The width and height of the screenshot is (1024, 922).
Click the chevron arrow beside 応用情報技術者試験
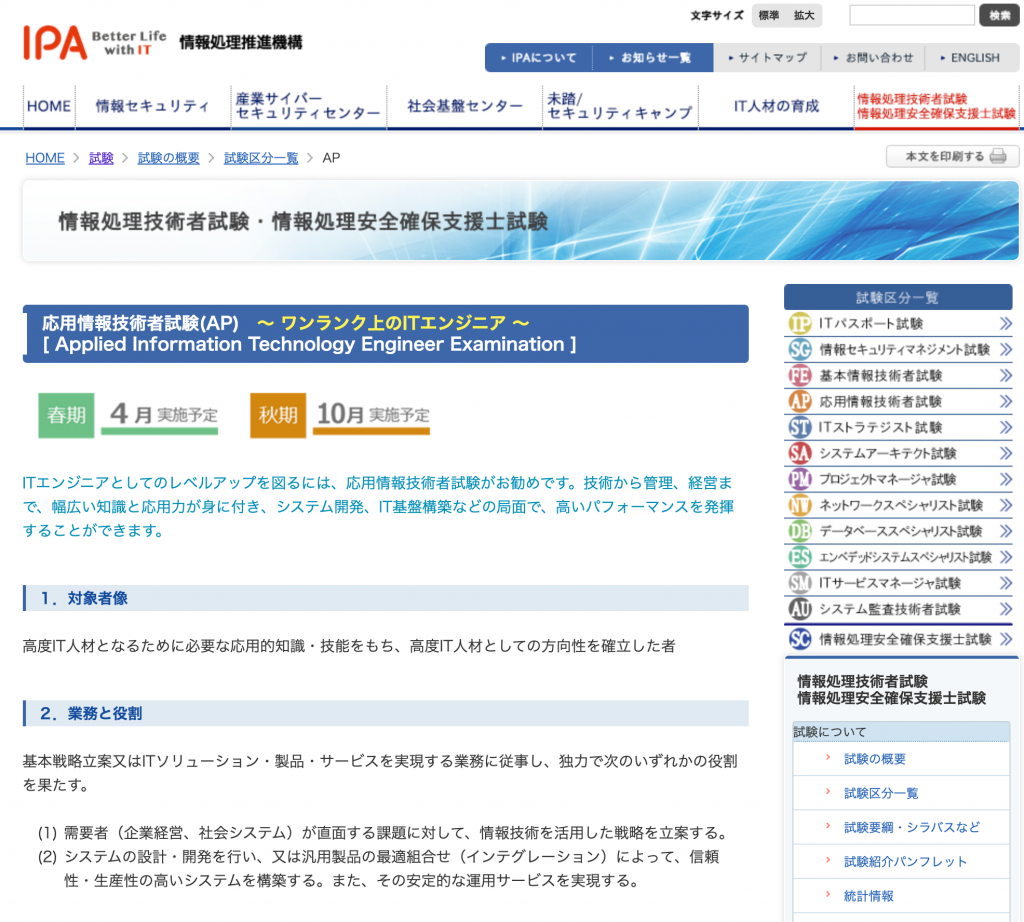point(1006,401)
